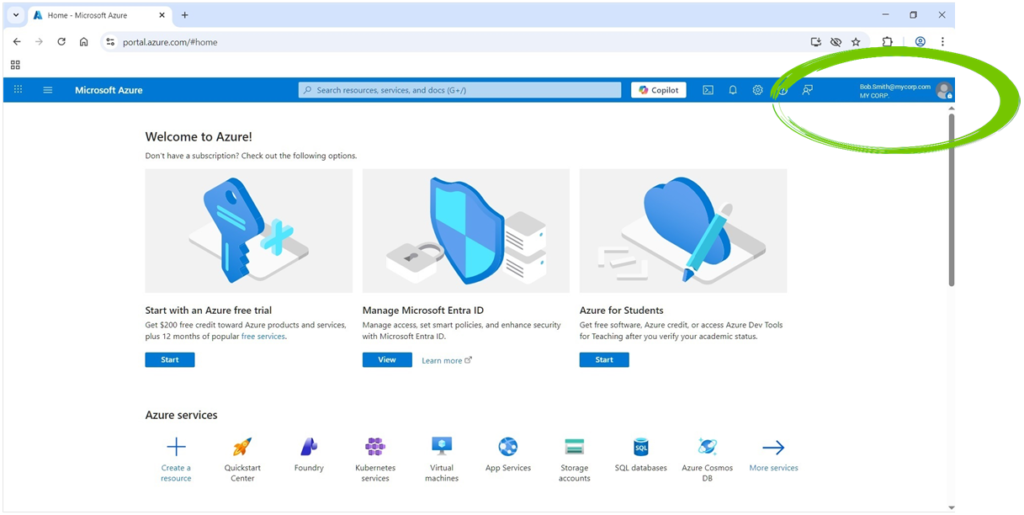Click the Azure search resources field

tap(460, 90)
